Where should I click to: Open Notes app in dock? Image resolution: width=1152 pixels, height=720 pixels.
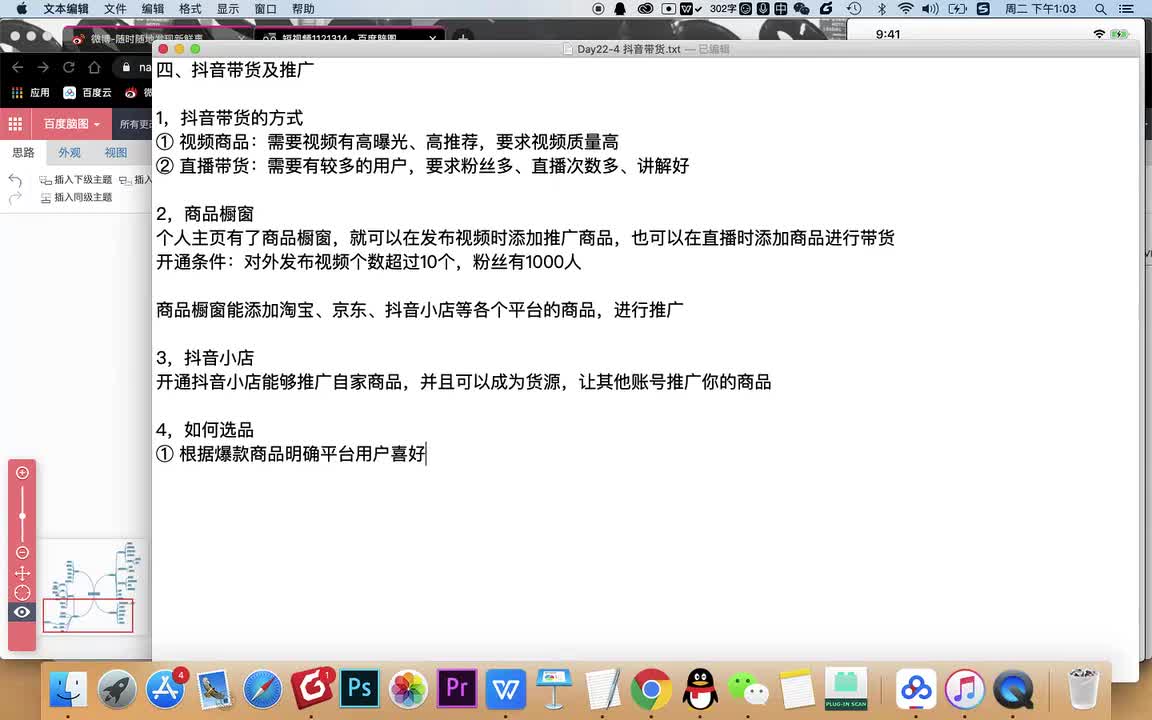click(797, 690)
